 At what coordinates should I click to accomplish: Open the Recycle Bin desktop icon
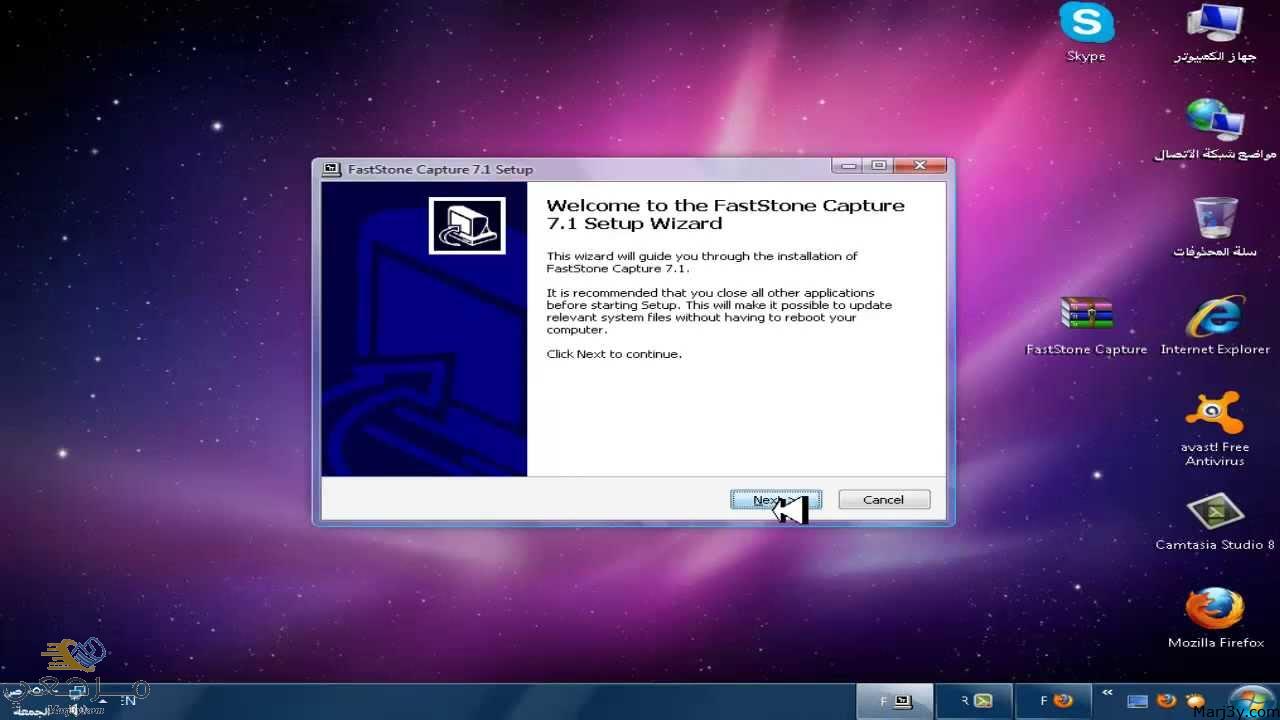click(x=1215, y=227)
